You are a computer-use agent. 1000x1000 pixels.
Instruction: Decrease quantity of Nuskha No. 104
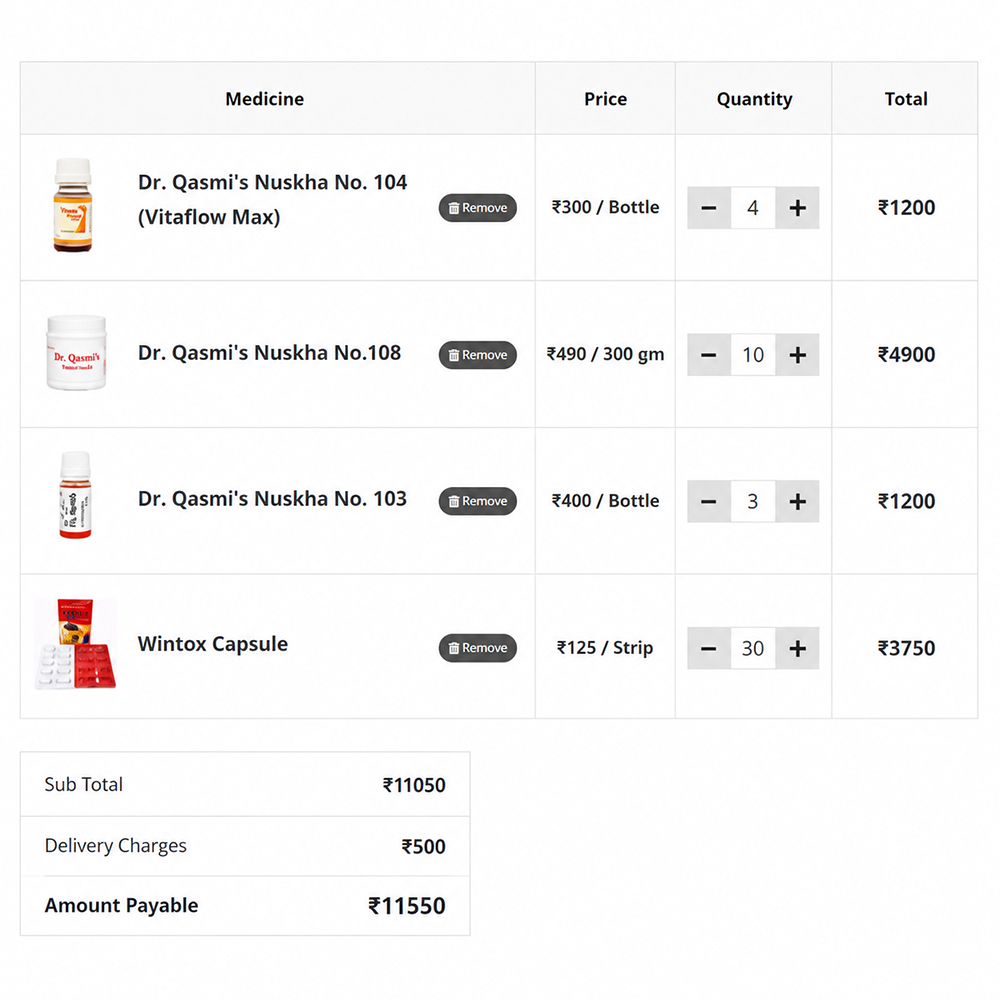(709, 208)
